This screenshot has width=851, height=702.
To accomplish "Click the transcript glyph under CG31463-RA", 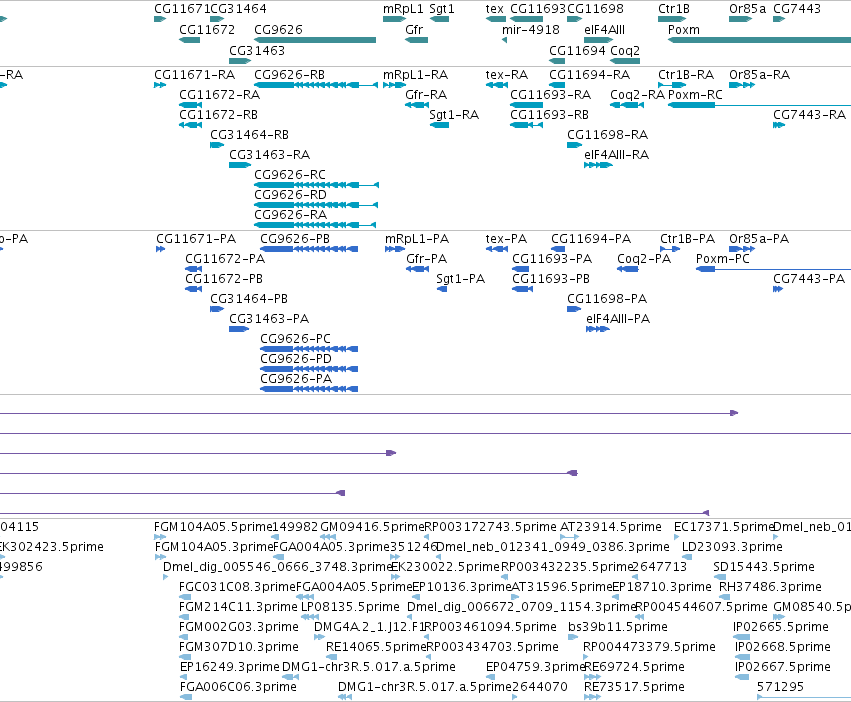I will [240, 165].
